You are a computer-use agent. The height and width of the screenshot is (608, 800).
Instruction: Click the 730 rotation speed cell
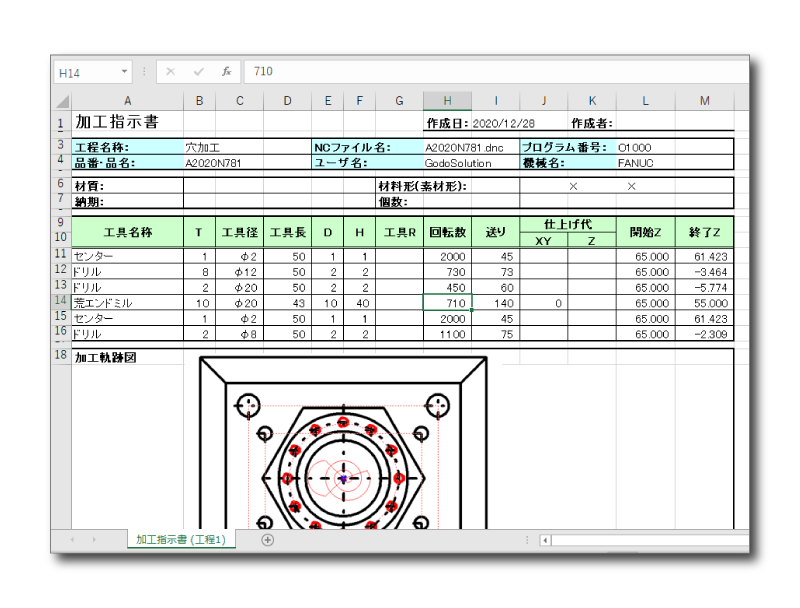(x=447, y=272)
